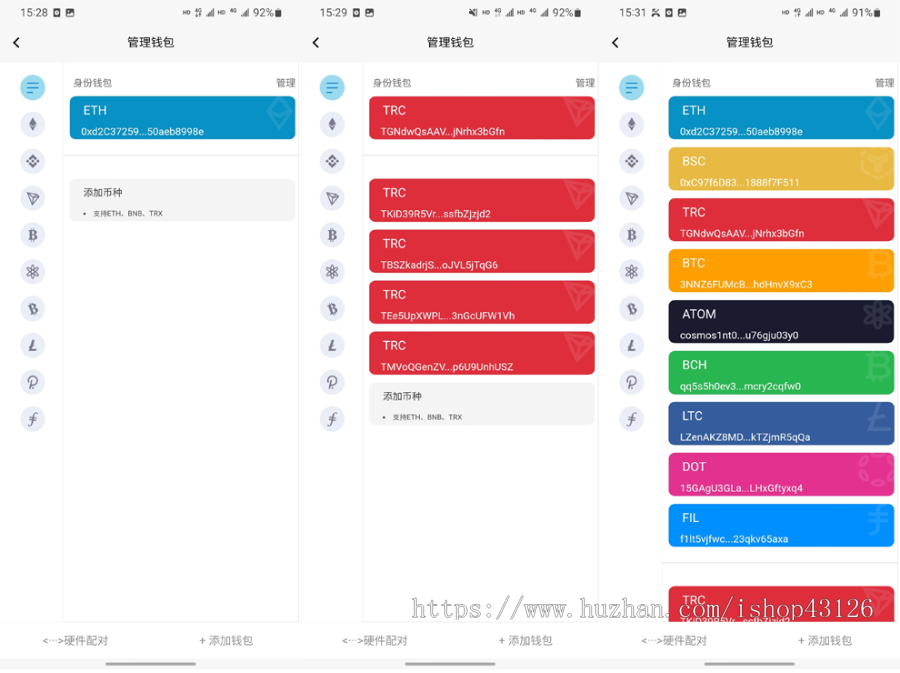Screen dimensions: 900x673
Task: Open TRC wallet TEe5UpXWPL...3nGcUFW1Vh
Action: tap(482, 302)
